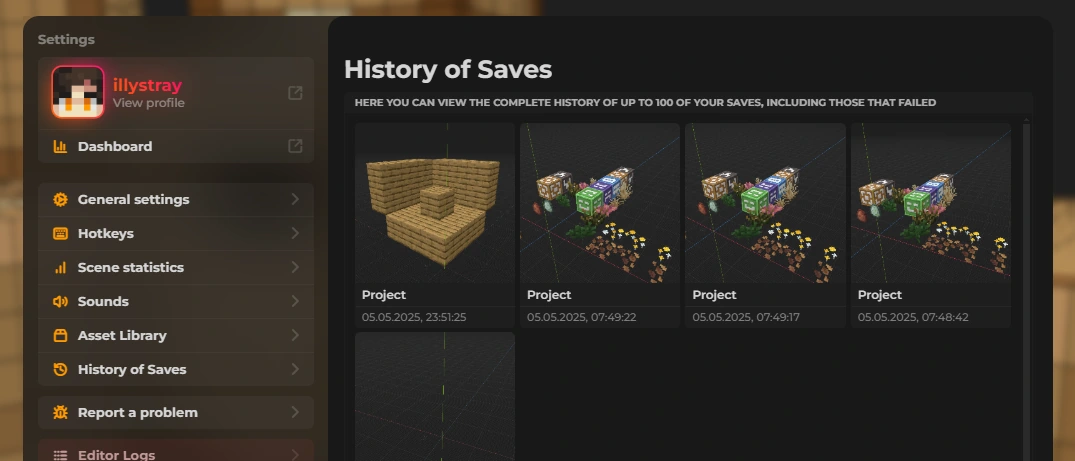Viewport: 1075px width, 461px height.
Task: Click the Report a problem bug icon
Action: coord(60,412)
